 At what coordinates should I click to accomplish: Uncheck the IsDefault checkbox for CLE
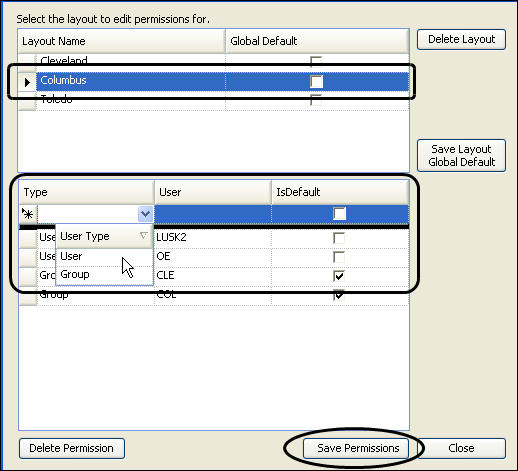pyautogui.click(x=339, y=276)
